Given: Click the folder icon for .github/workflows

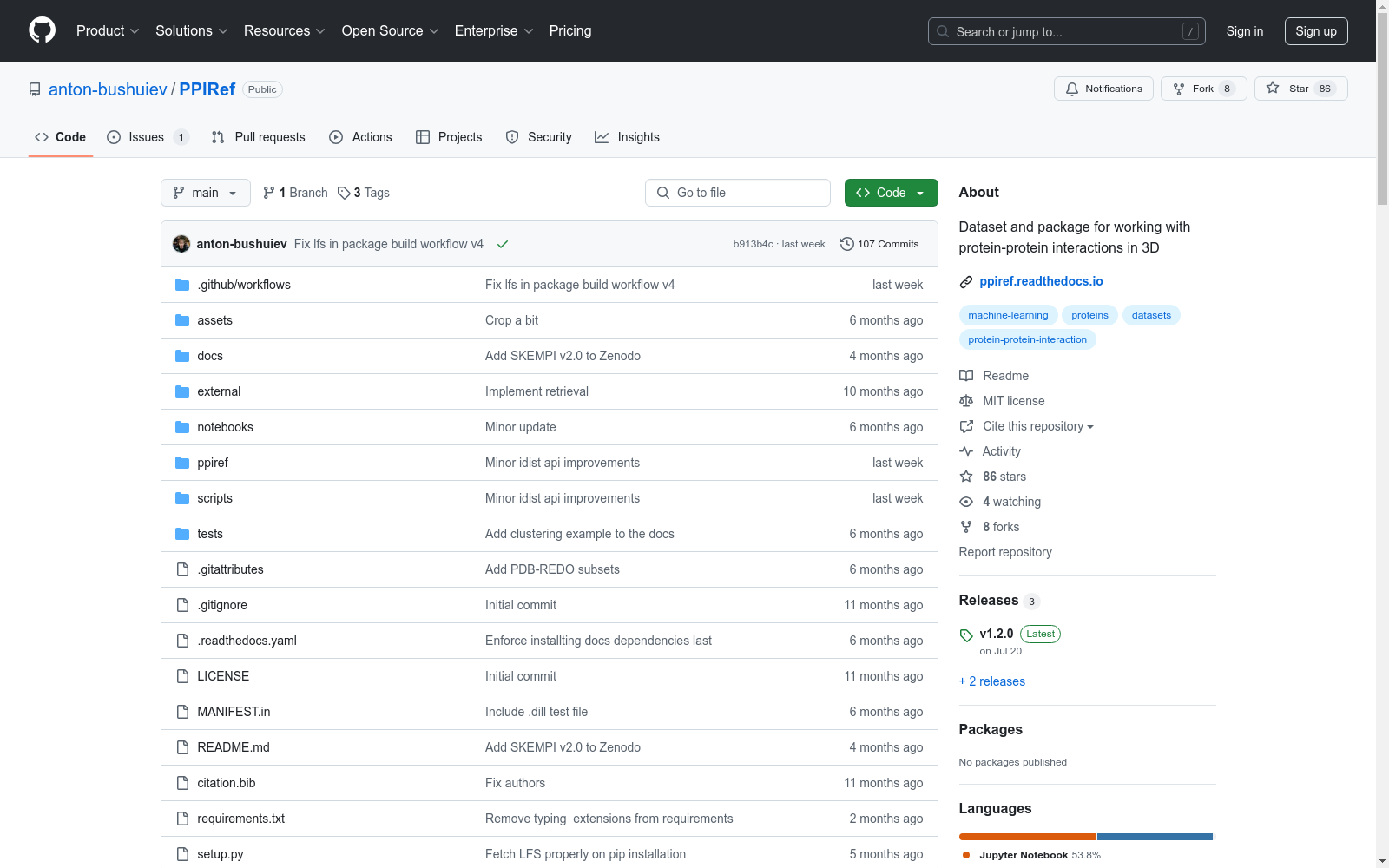Looking at the screenshot, I should (182, 285).
